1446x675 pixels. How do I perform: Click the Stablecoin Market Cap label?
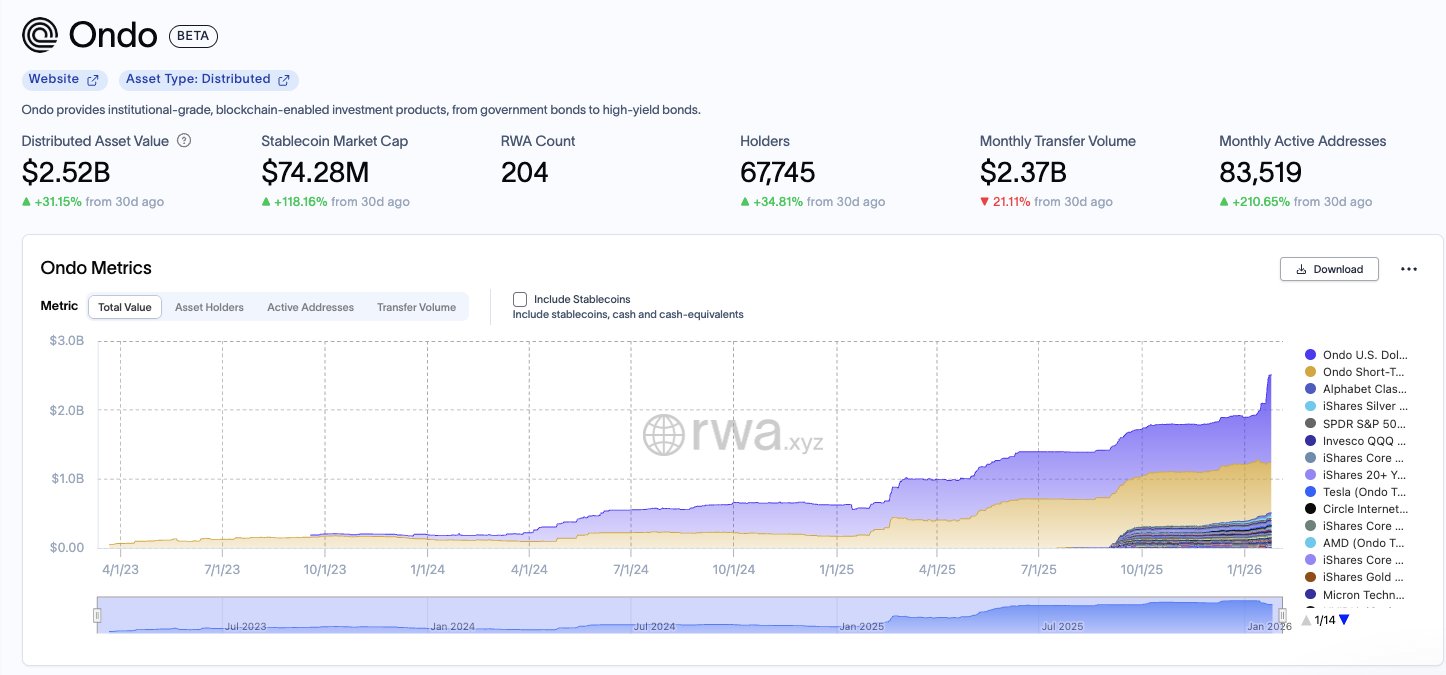tap(334, 141)
